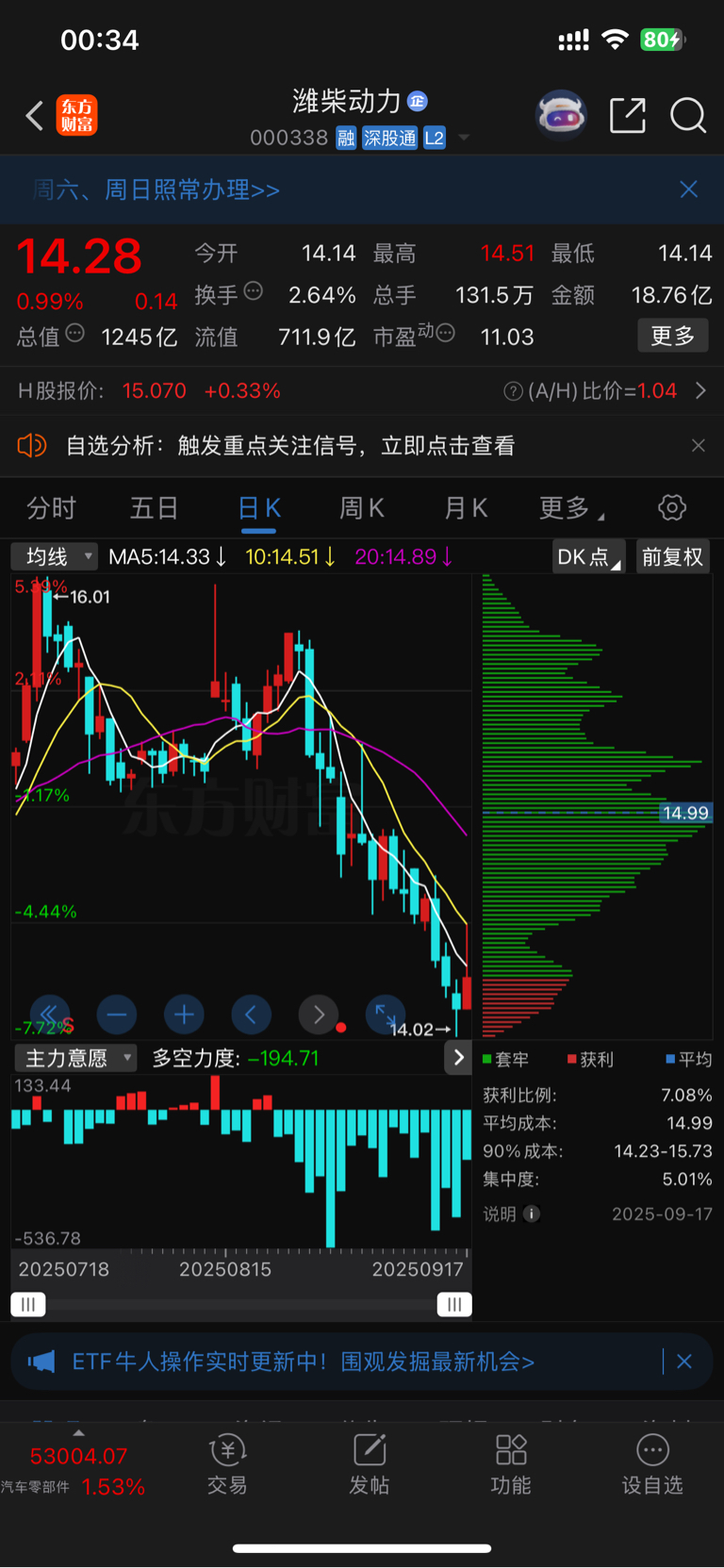Tap the share icon in header
Screen dimensions: 724x1568
click(628, 115)
